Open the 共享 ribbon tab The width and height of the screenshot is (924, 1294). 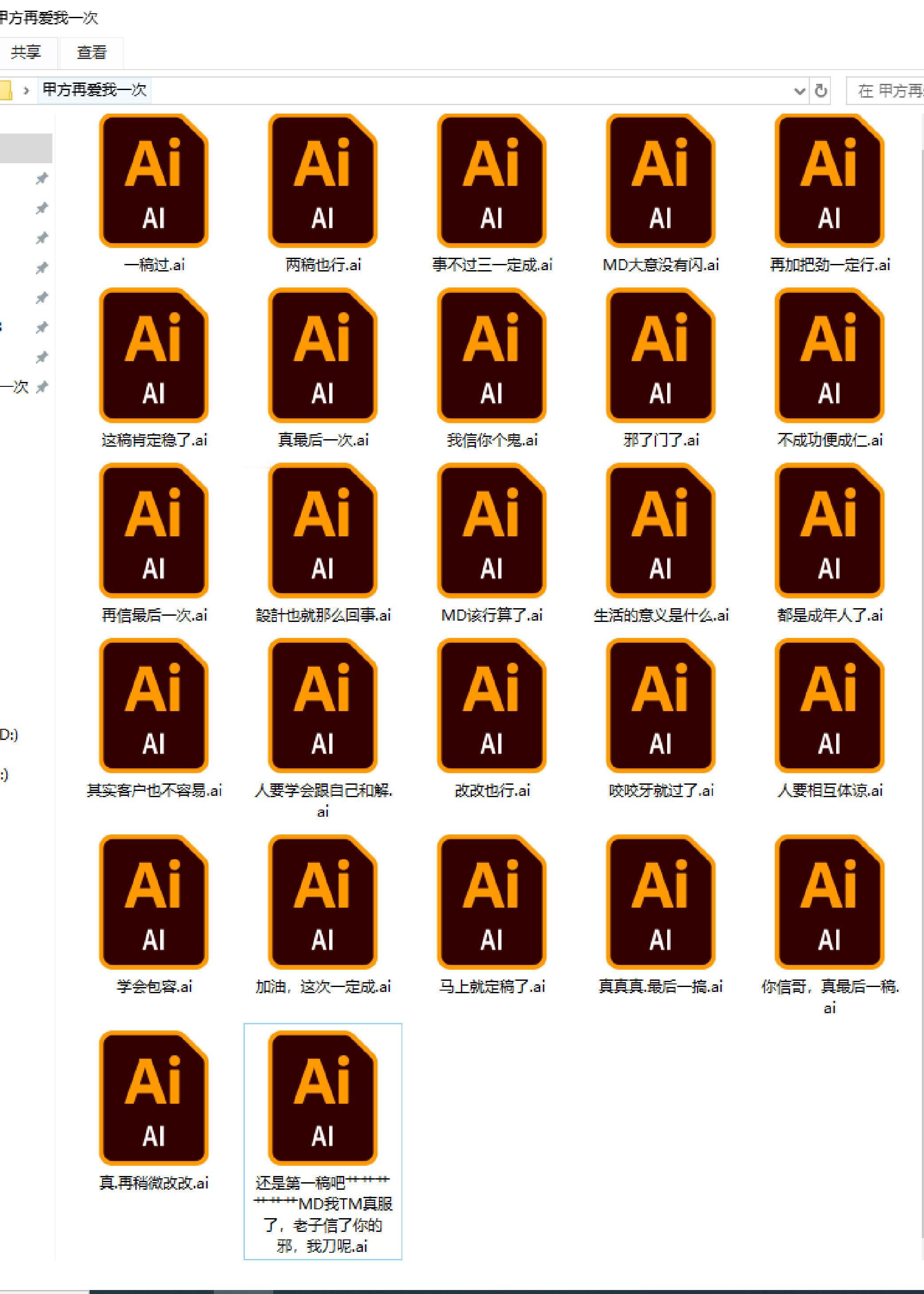(x=26, y=52)
